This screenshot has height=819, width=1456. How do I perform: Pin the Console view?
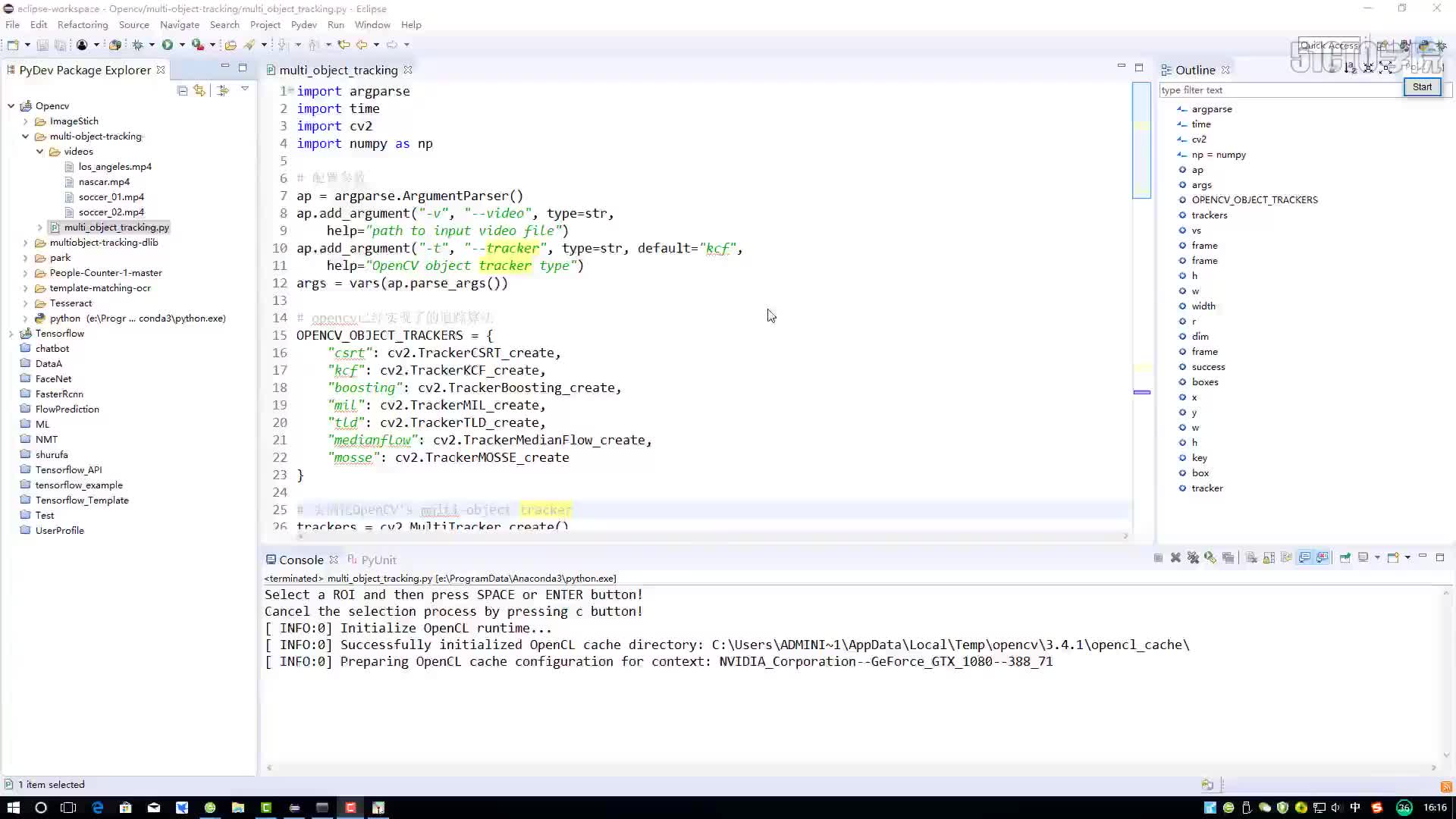1345,557
